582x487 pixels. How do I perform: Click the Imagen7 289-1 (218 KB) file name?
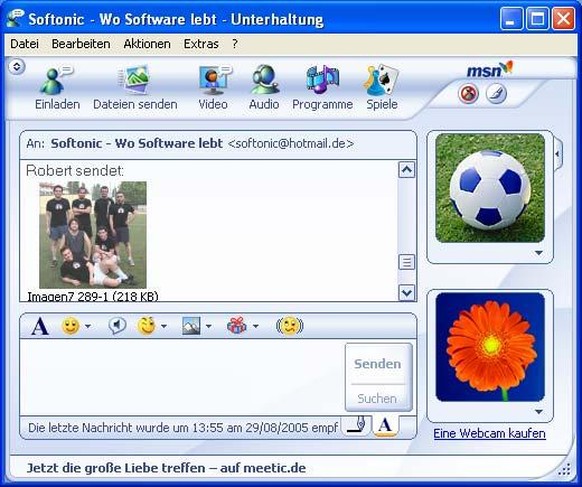click(93, 296)
